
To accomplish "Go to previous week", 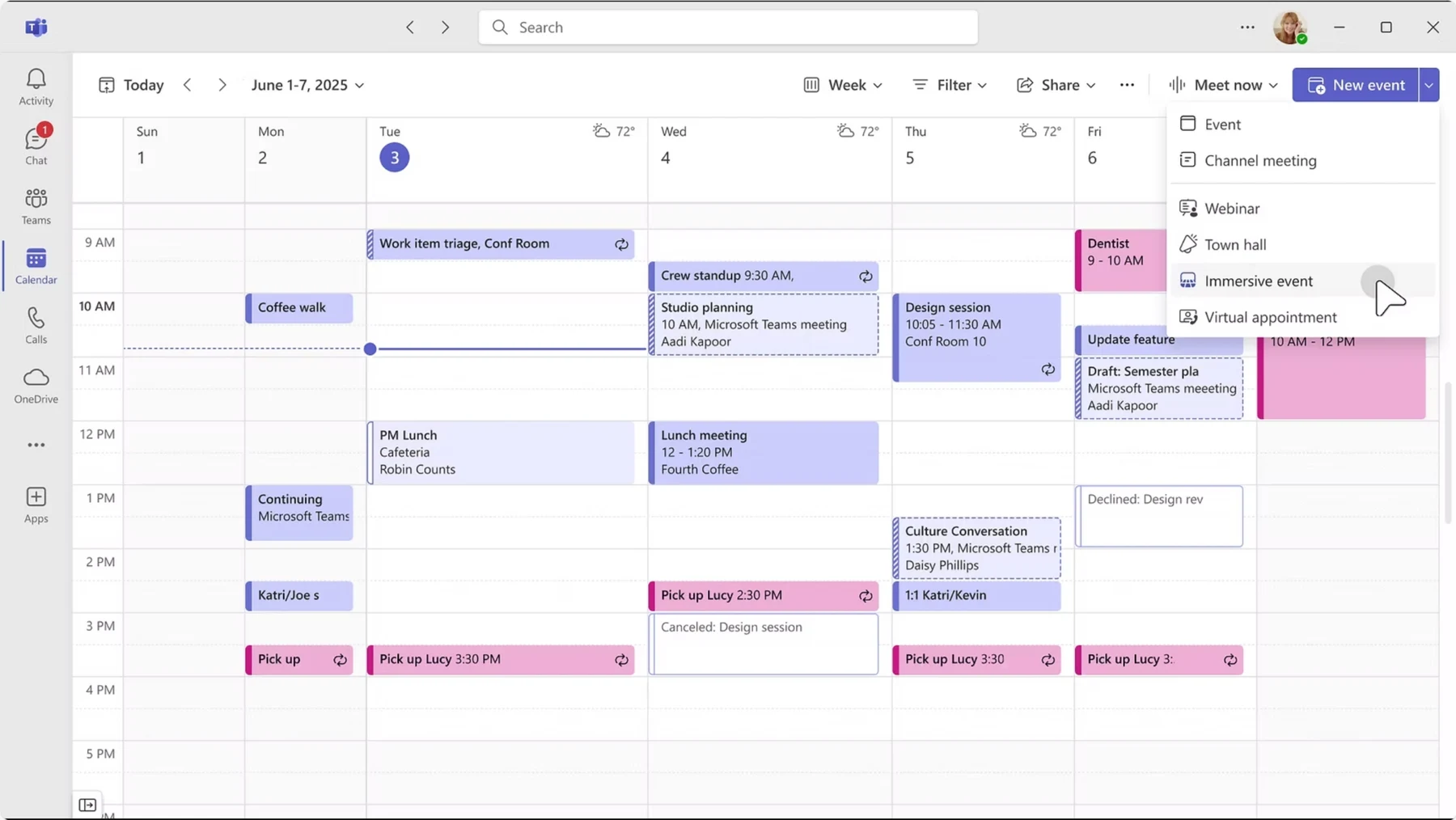I will pos(188,85).
